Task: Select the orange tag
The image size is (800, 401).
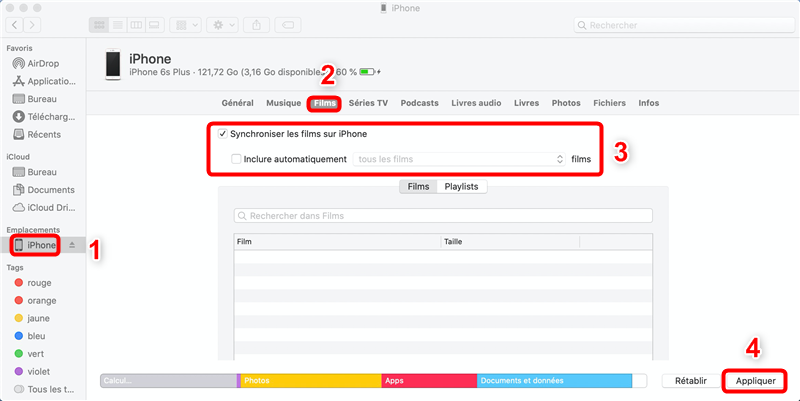Action: pyautogui.click(x=35, y=300)
